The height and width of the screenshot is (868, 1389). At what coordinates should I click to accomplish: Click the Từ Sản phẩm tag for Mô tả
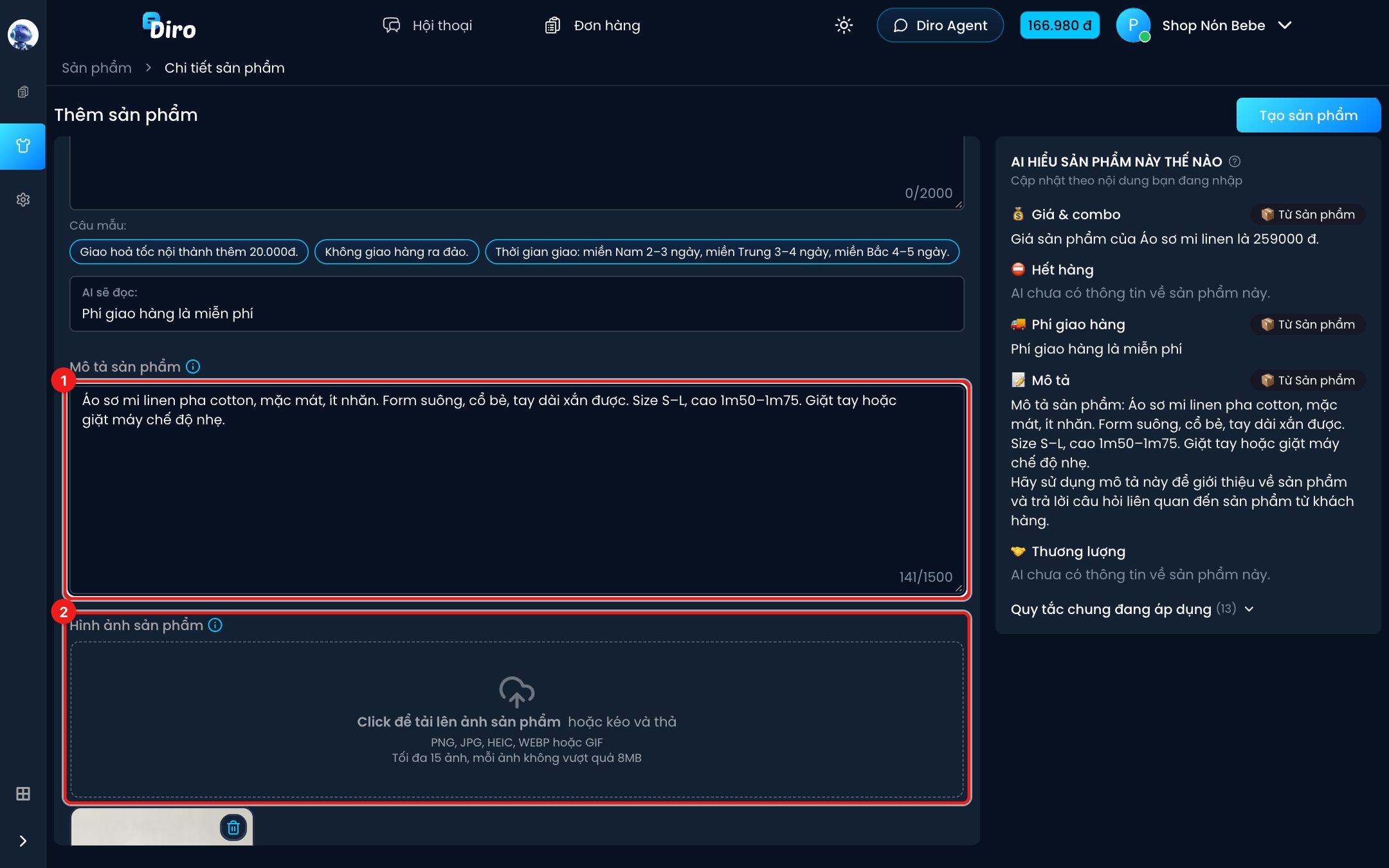(x=1307, y=380)
